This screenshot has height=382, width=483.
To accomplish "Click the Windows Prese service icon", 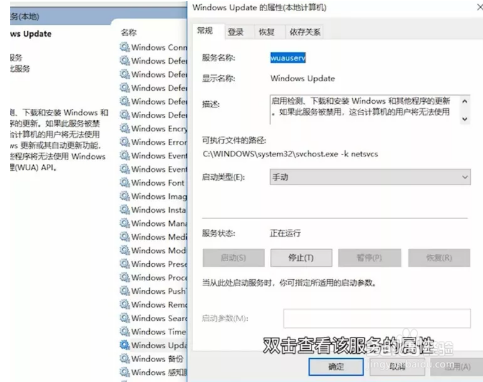I will [x=125, y=264].
